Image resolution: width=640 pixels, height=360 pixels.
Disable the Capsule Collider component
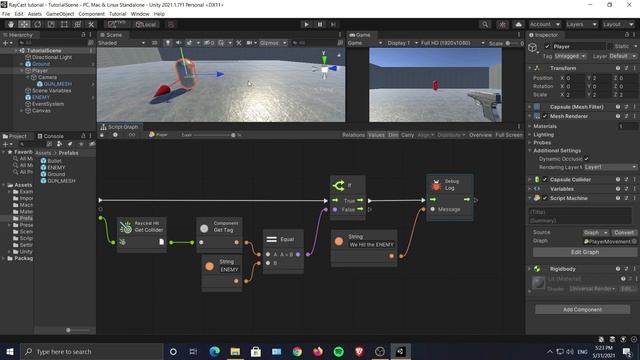[x=545, y=180]
